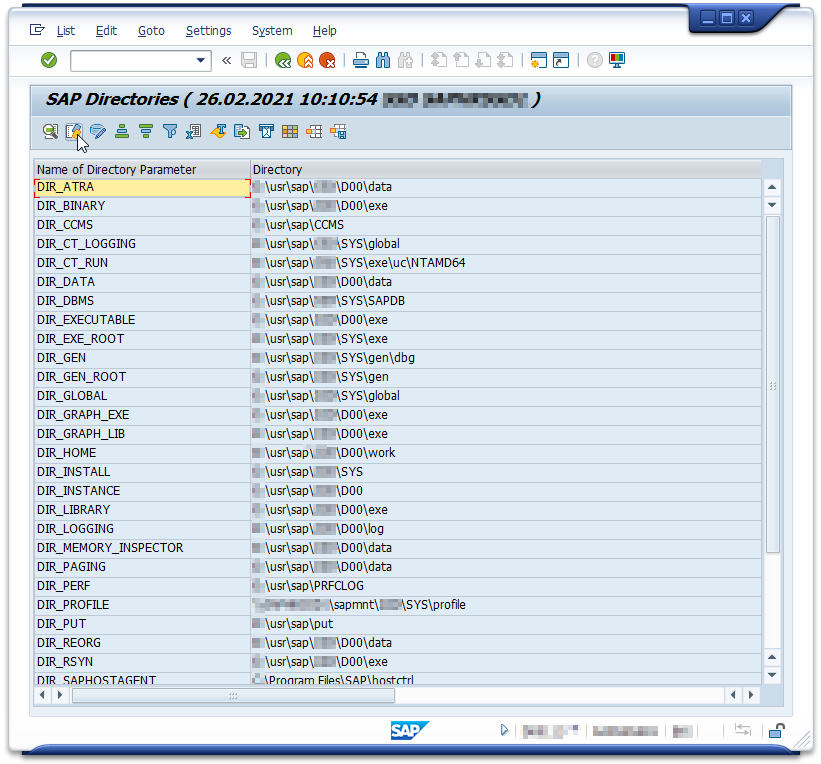Screen dimensions: 821x764
Task: Jump to Last Page icon
Action: pyautogui.click(x=505, y=60)
